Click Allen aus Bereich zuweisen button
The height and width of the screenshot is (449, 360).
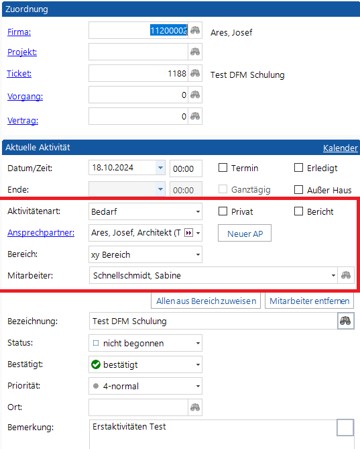[206, 301]
